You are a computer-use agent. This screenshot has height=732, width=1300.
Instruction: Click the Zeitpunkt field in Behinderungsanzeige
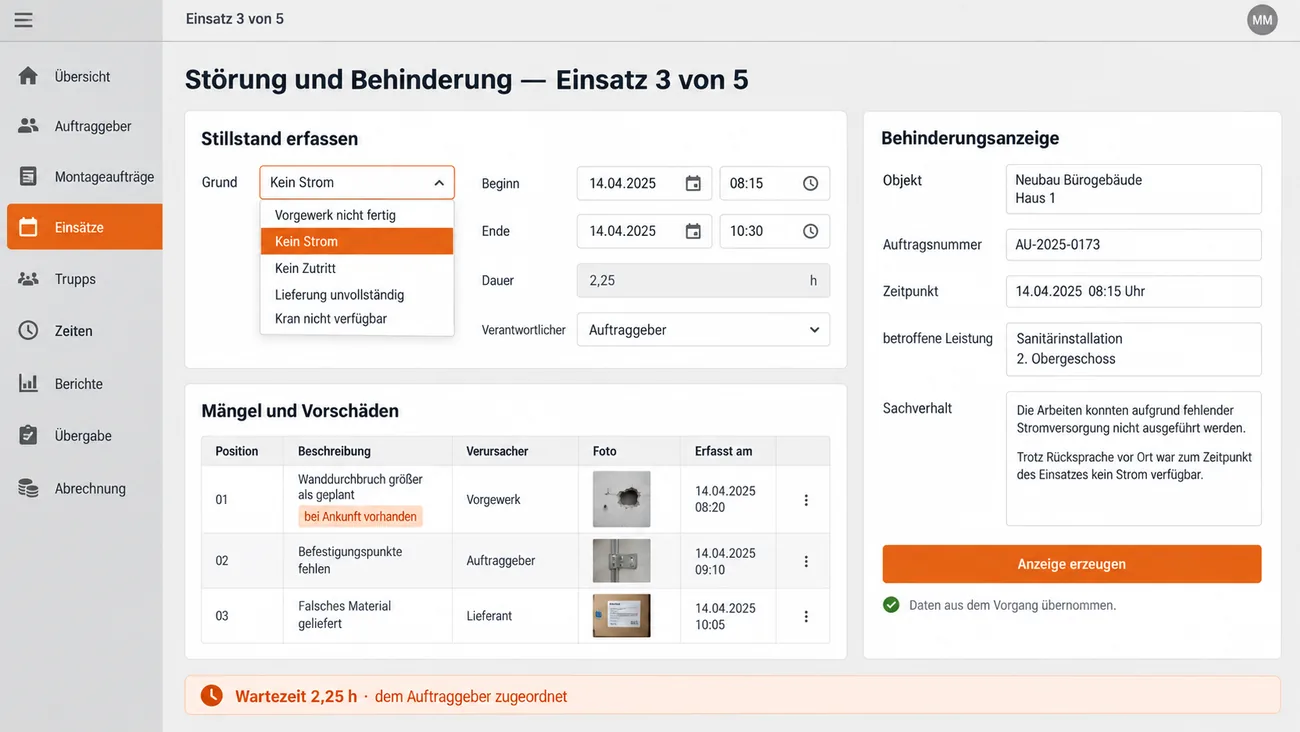pos(1134,292)
